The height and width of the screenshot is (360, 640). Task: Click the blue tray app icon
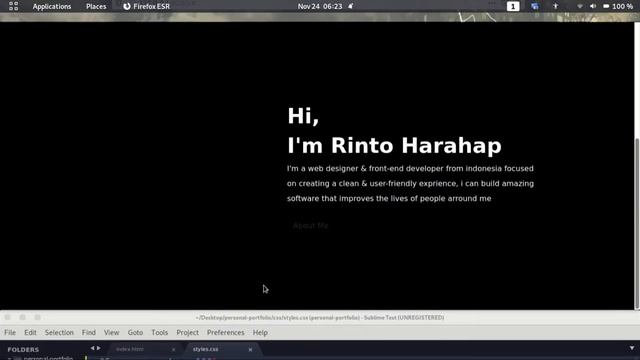(x=535, y=7)
